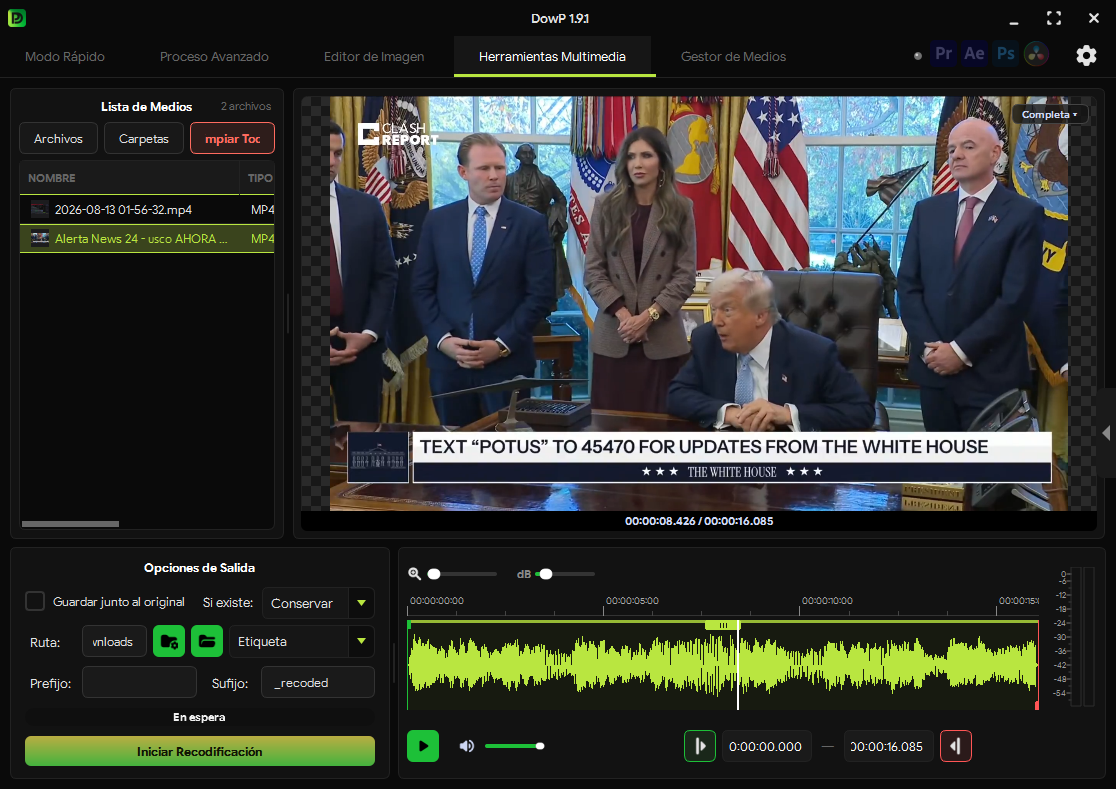
Task: Open the Proceso Avanzado tab
Action: (214, 56)
